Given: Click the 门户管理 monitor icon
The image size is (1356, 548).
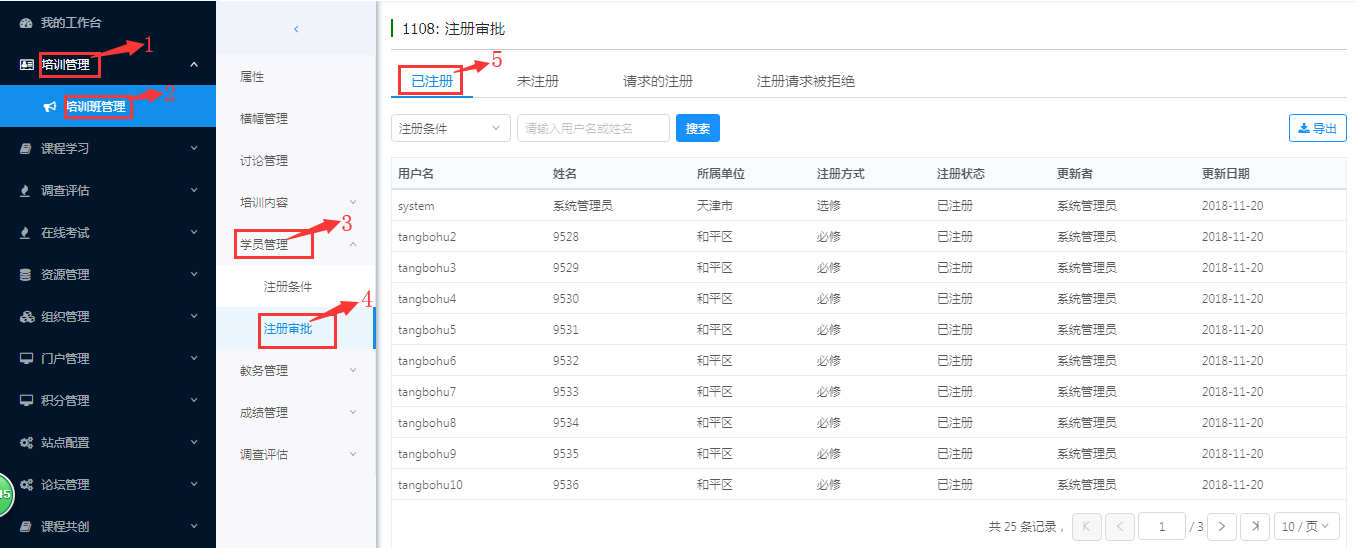Looking at the screenshot, I should tap(26, 359).
